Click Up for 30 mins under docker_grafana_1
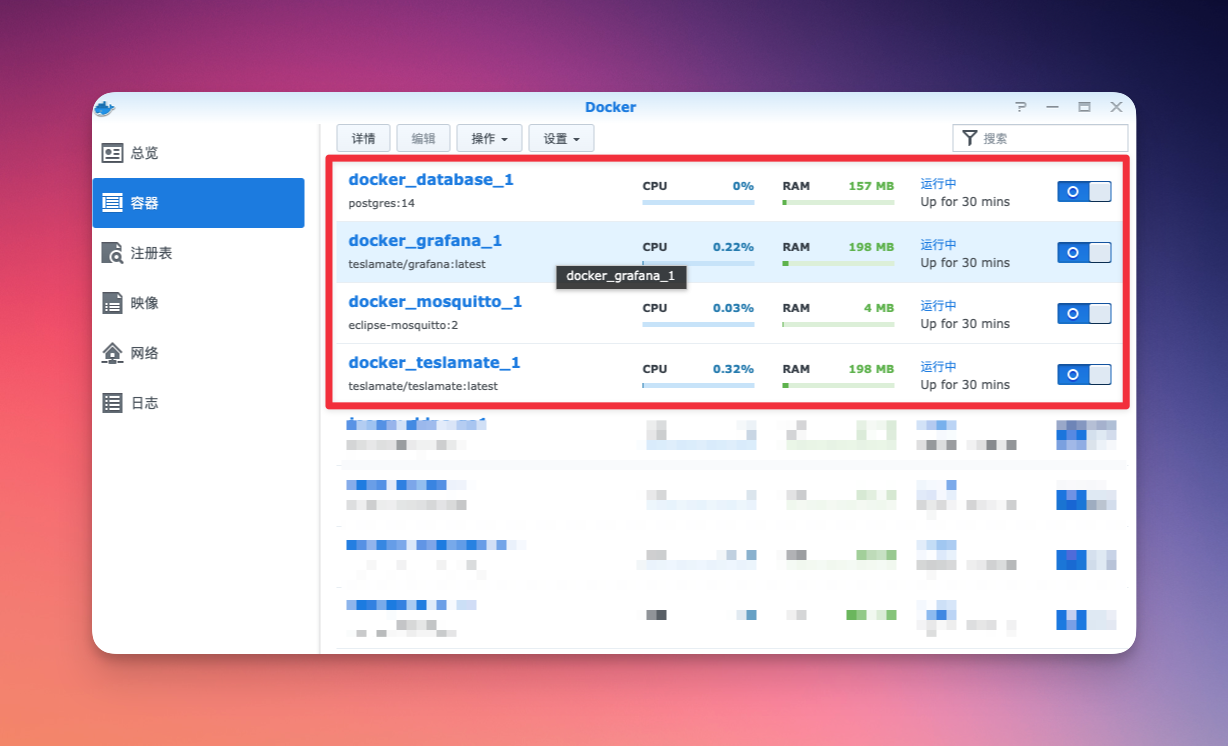1228x746 pixels. [965, 263]
